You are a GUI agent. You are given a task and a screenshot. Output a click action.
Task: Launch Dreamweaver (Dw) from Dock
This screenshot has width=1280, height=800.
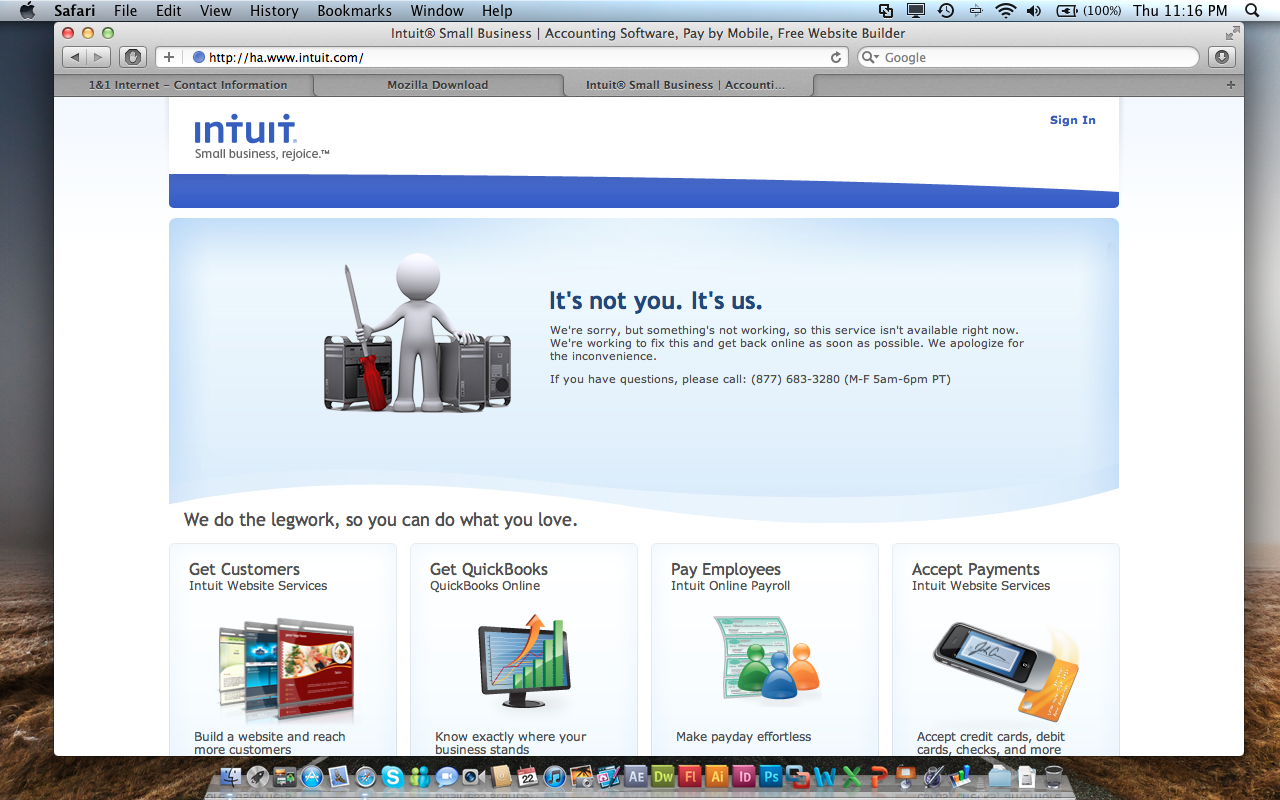pyautogui.click(x=663, y=776)
